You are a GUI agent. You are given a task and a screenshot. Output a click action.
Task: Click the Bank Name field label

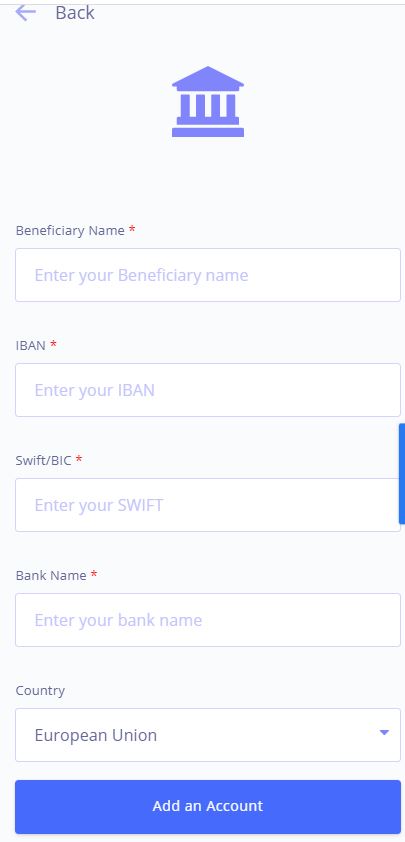51,575
